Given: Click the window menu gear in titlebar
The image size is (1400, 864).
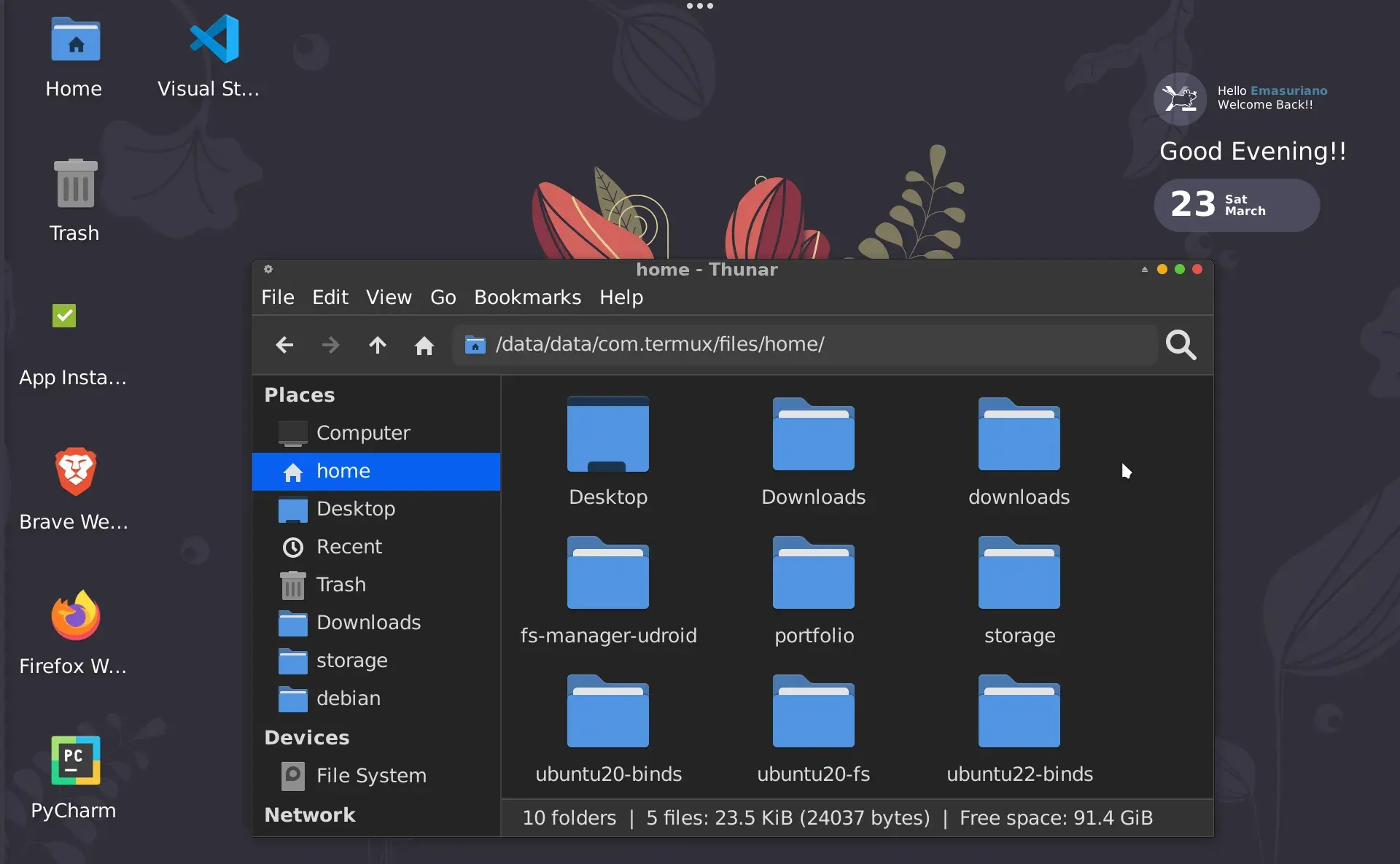Looking at the screenshot, I should [268, 270].
